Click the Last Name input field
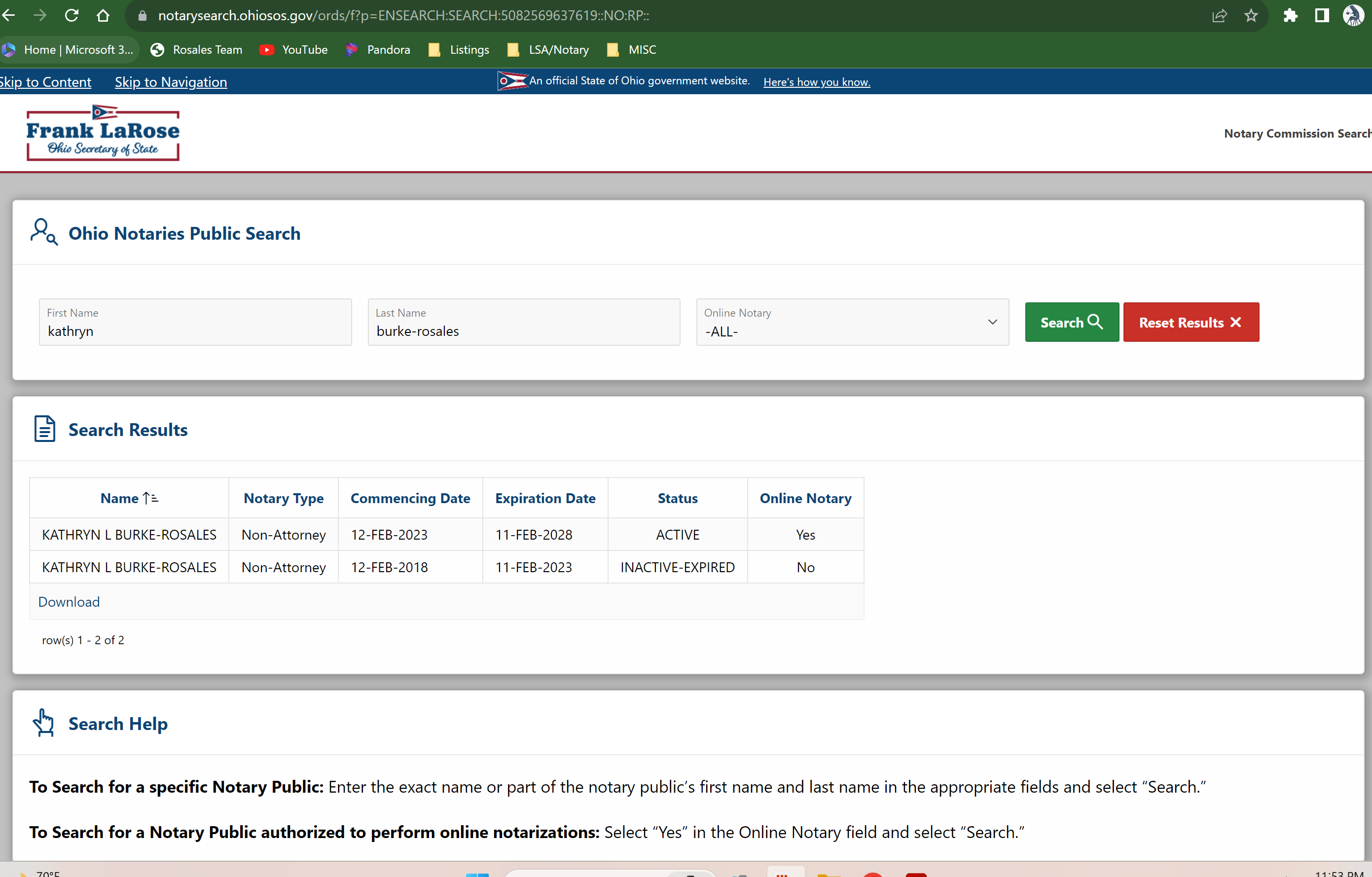1372x877 pixels. point(524,322)
